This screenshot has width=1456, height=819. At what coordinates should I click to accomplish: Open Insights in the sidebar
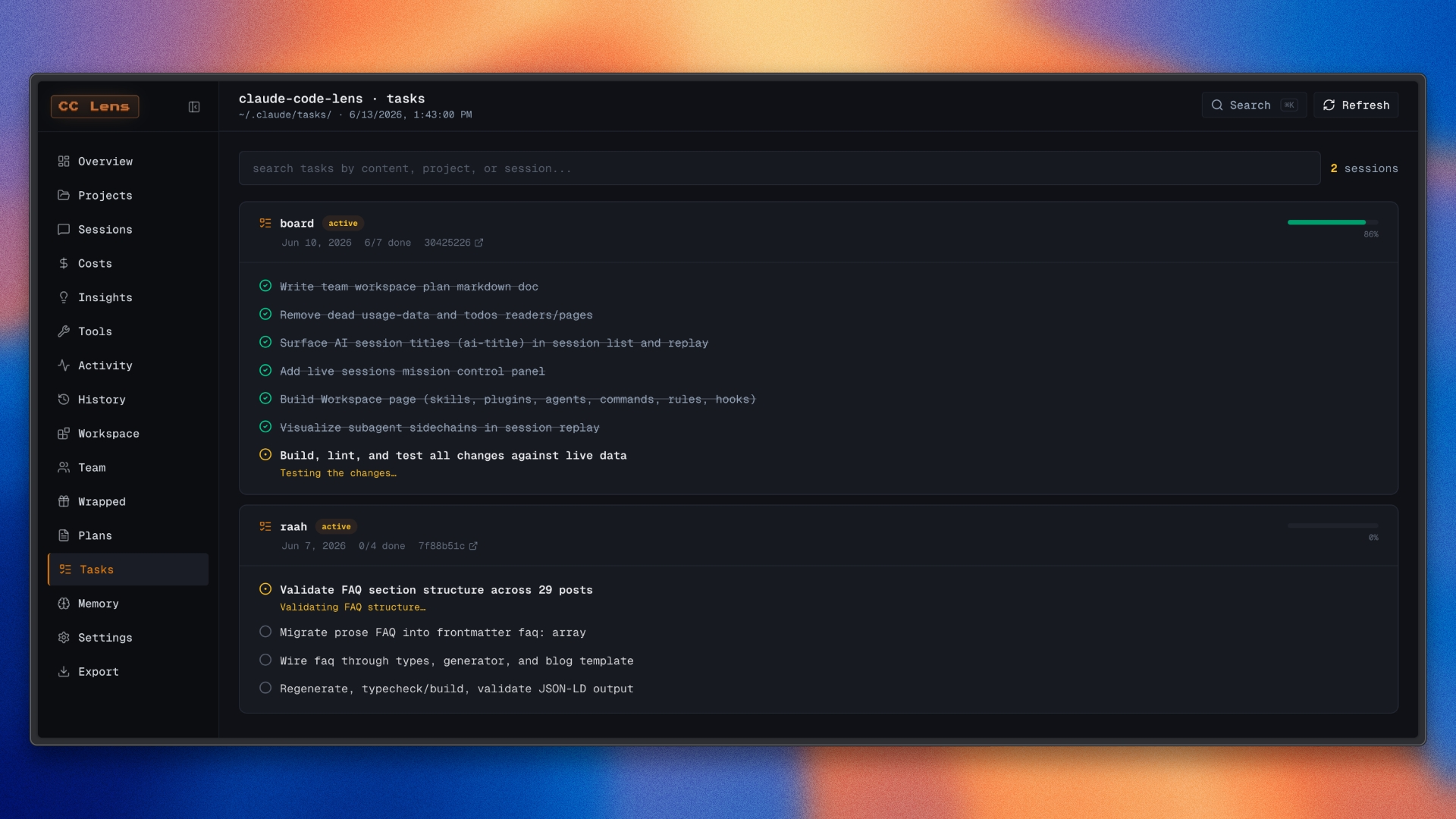[128, 298]
